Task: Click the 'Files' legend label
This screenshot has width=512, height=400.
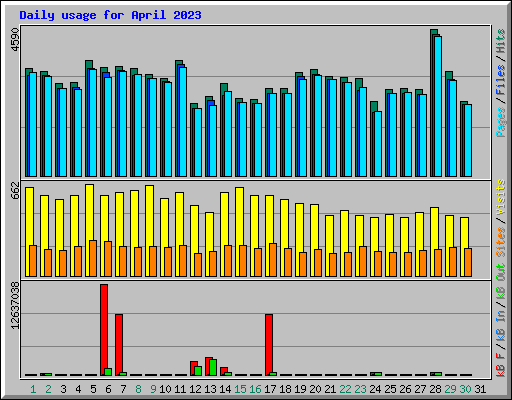Action: pyautogui.click(x=500, y=80)
